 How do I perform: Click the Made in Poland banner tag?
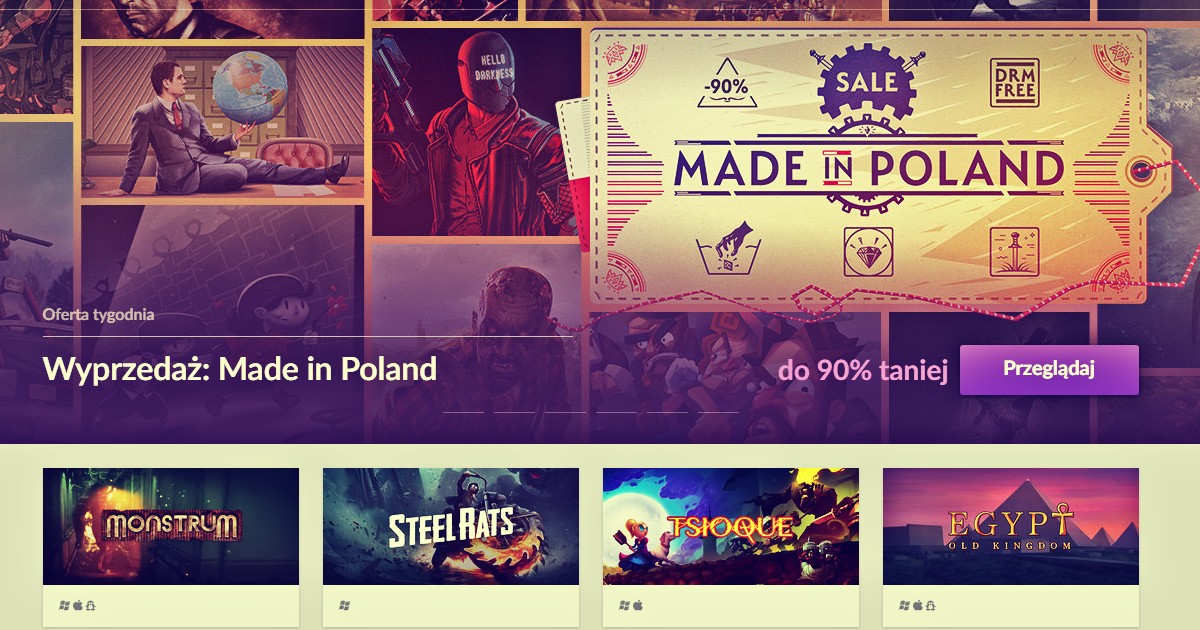868,167
